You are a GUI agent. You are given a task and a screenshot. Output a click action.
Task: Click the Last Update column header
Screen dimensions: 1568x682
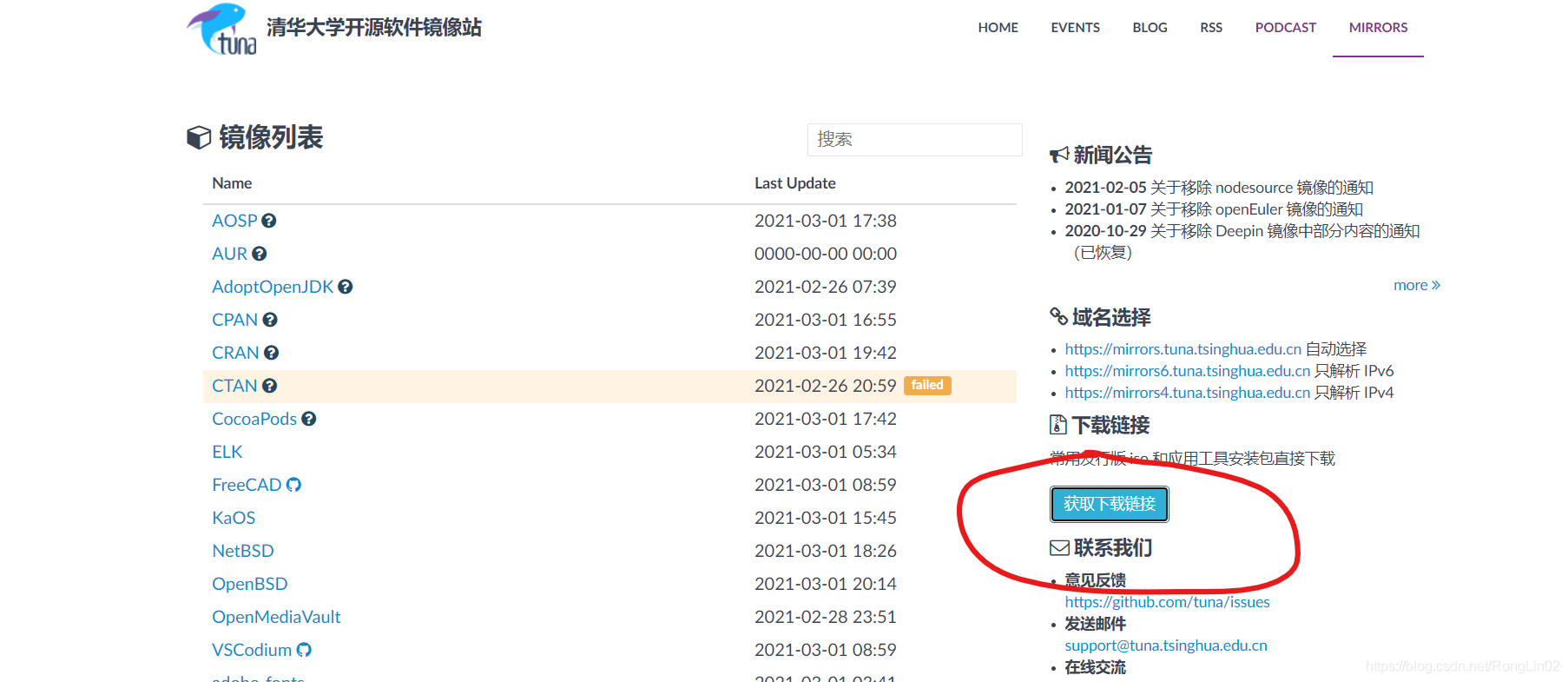pos(795,183)
